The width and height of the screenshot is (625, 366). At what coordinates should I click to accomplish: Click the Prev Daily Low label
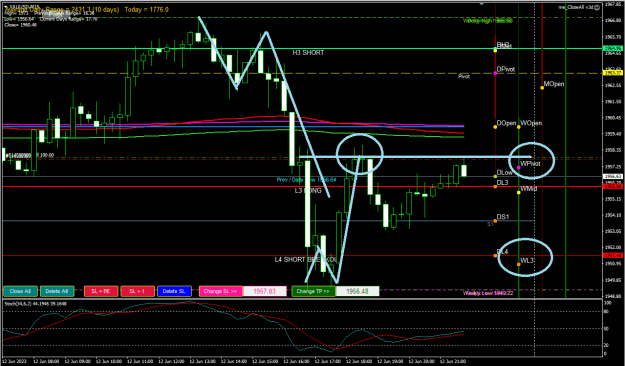point(307,180)
